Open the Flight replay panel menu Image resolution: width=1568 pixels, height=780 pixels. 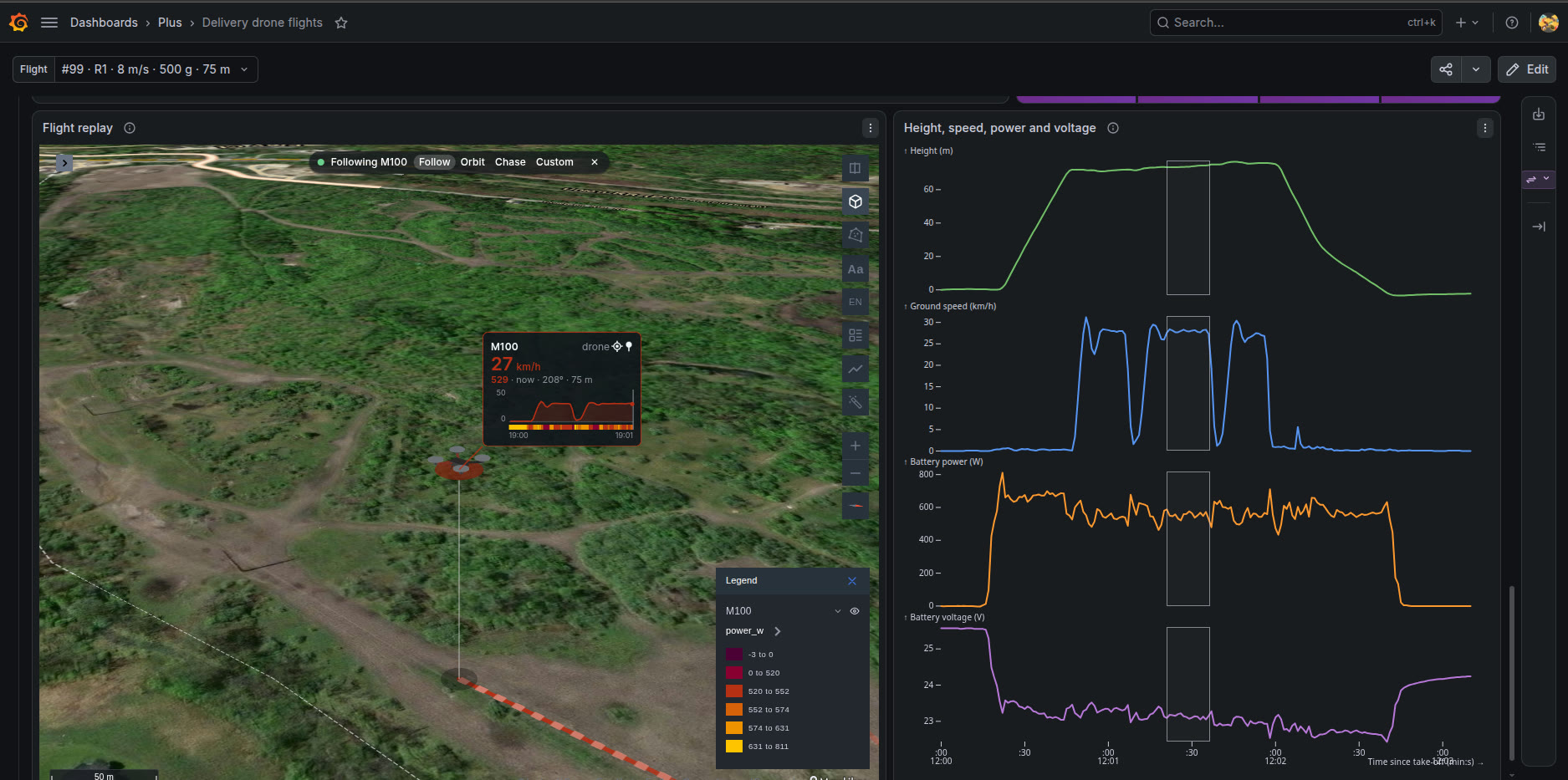871,128
